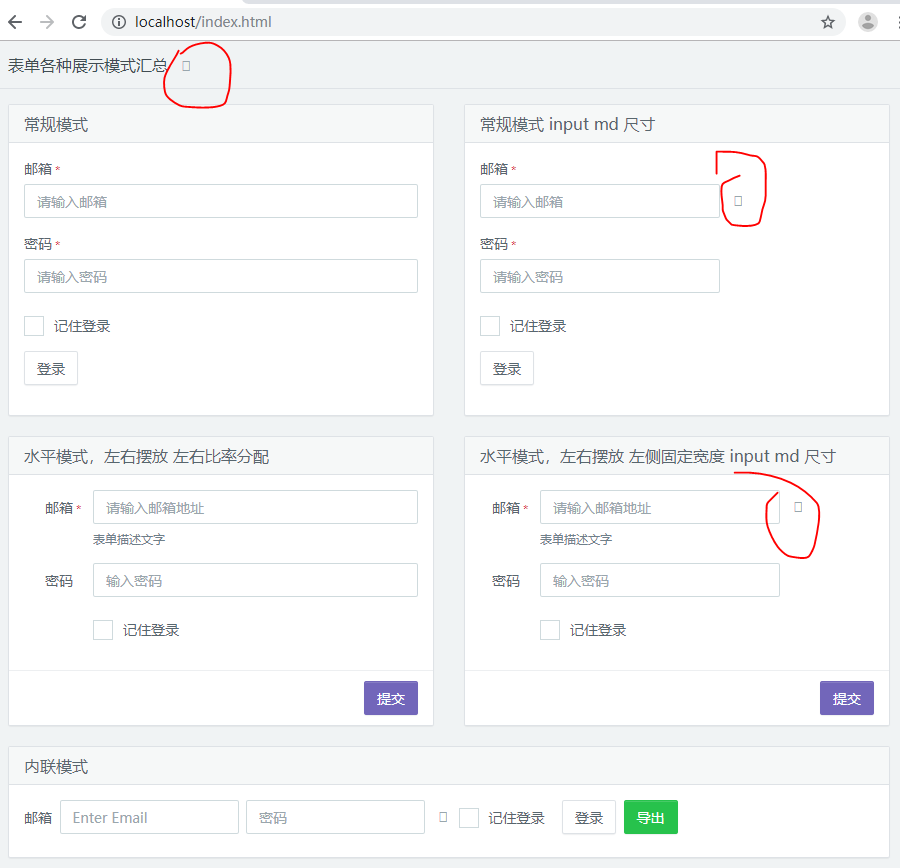The height and width of the screenshot is (868, 900).
Task: Click 提交 button in 左侧固定宽度 panel
Action: 847,699
